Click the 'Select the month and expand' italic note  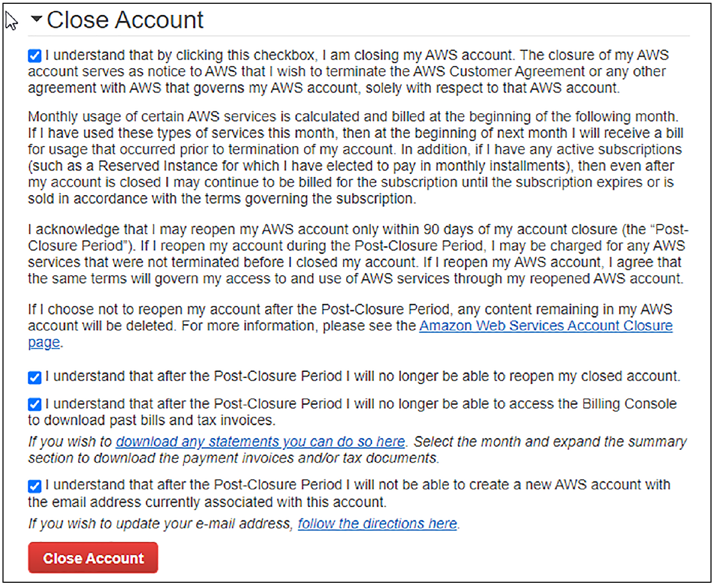[x=357, y=450]
